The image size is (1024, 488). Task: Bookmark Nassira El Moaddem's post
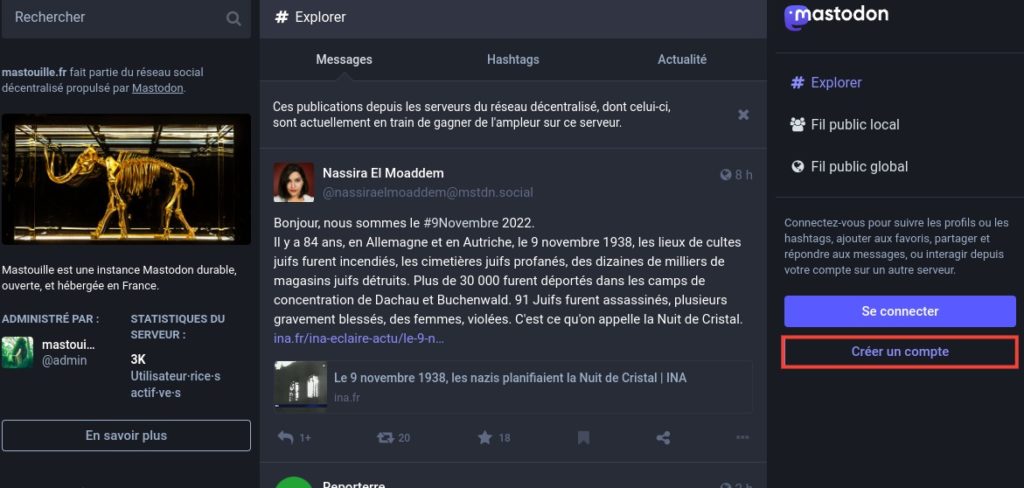(583, 437)
